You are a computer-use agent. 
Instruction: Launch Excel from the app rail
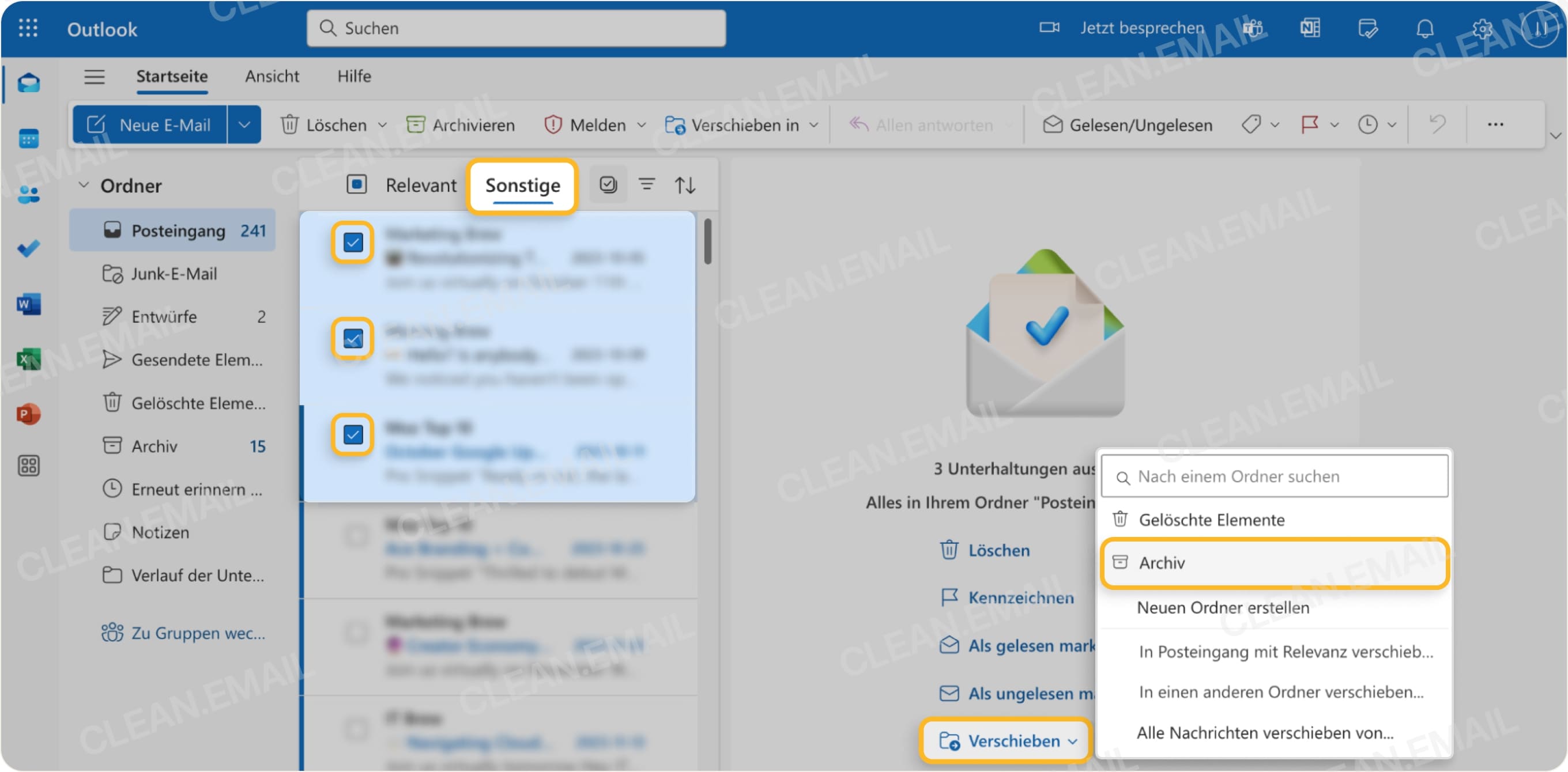[x=29, y=359]
